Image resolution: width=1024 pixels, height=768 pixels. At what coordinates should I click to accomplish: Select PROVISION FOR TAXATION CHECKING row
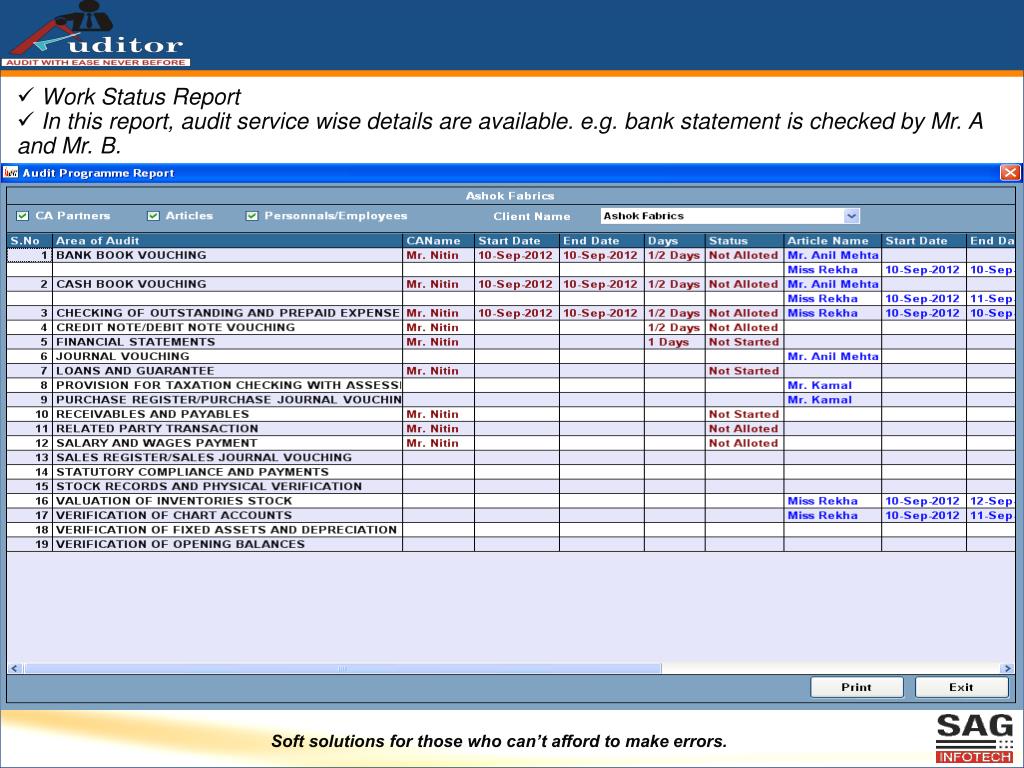pyautogui.click(x=511, y=385)
